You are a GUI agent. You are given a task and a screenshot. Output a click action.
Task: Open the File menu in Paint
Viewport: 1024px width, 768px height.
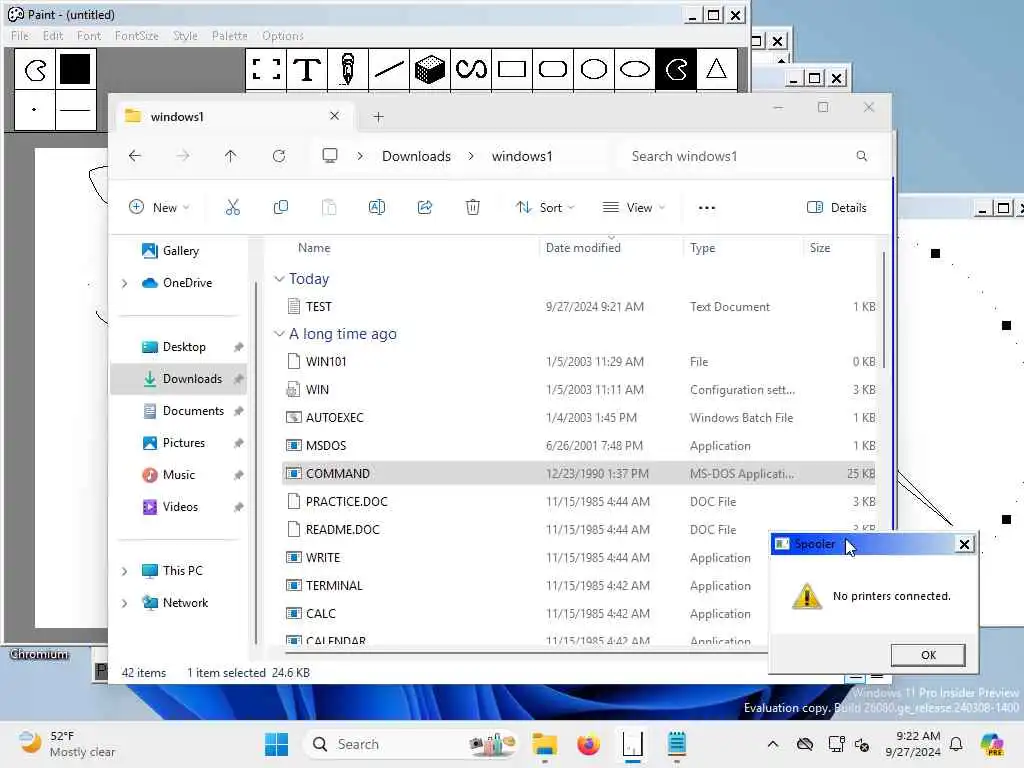tap(20, 36)
